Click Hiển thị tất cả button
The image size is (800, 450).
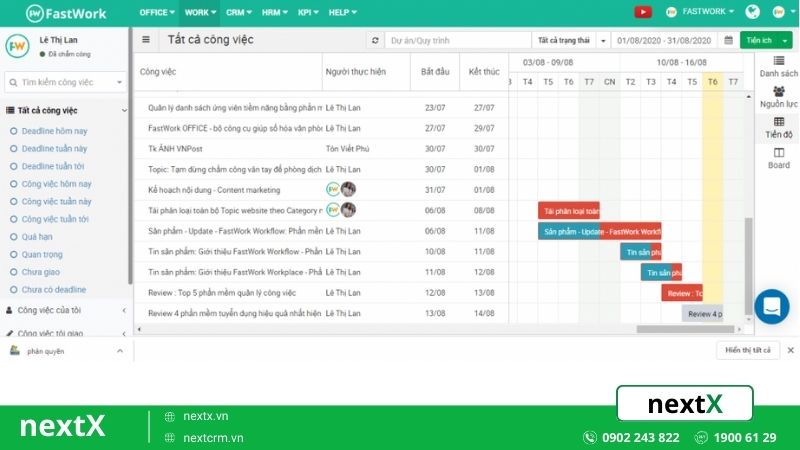pos(747,350)
